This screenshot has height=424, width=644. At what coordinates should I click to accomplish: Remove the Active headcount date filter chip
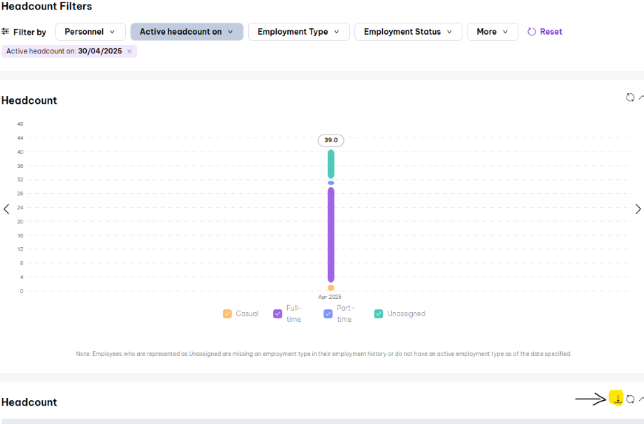coord(129,51)
